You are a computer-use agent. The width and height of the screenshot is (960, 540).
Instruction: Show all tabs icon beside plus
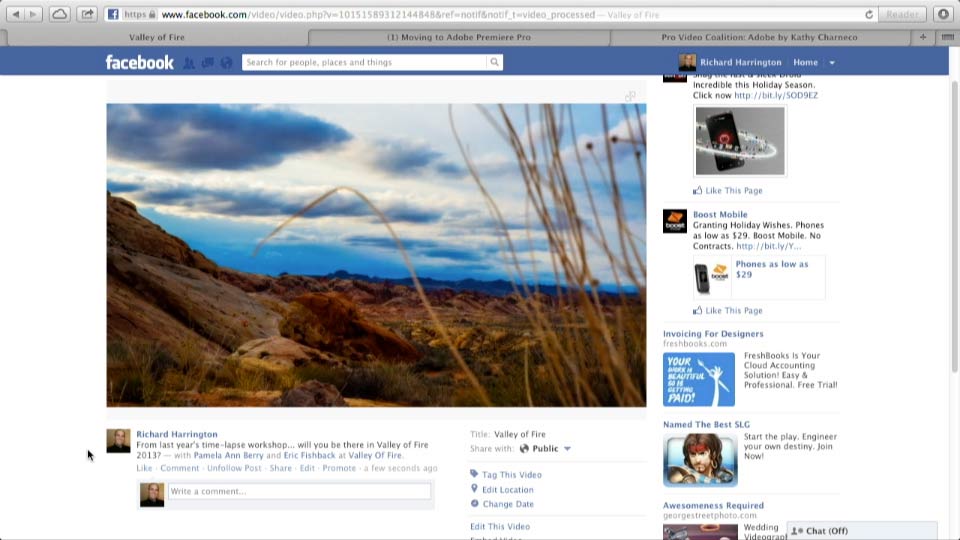tap(947, 37)
